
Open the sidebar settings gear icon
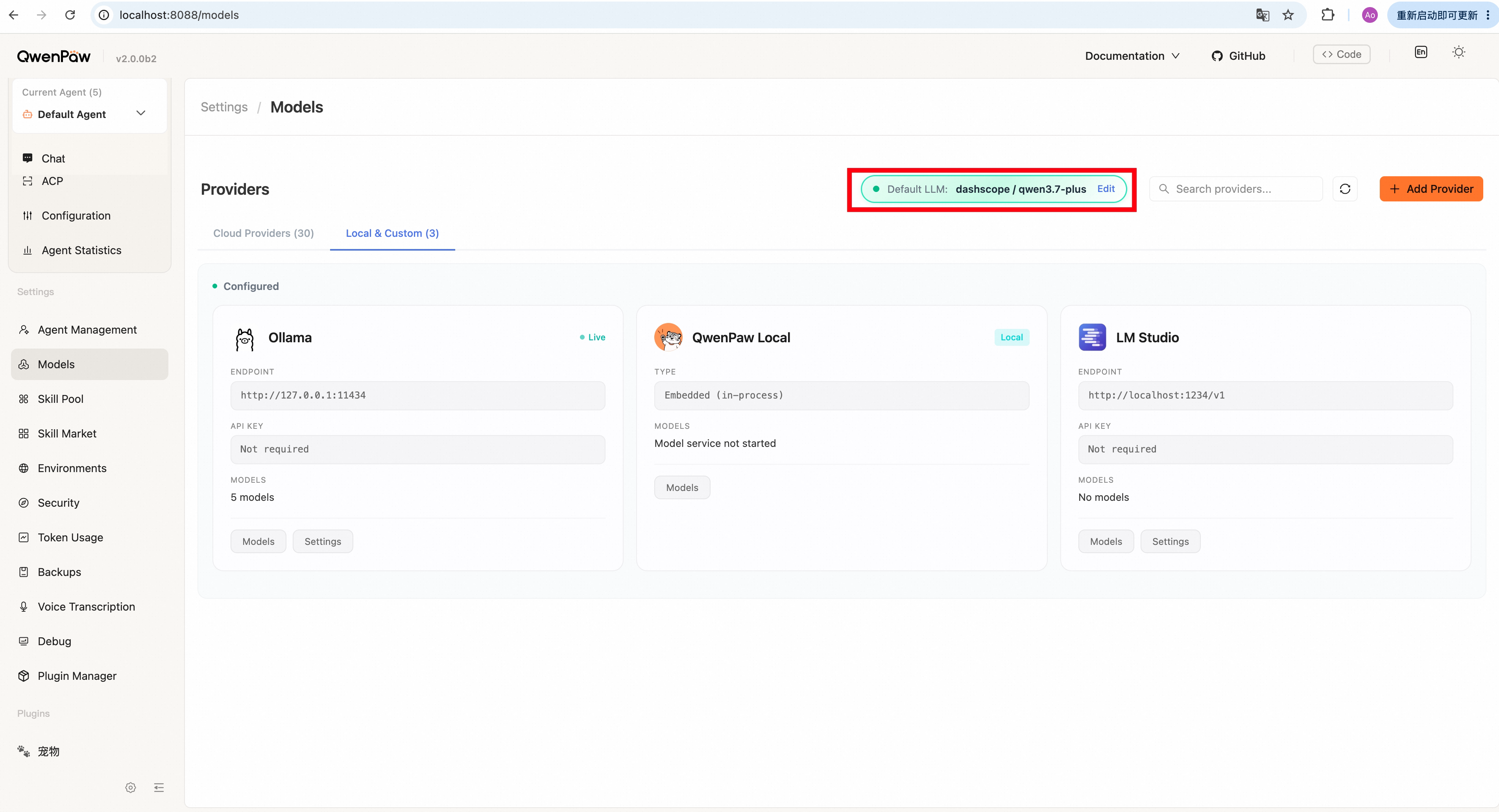(130, 788)
